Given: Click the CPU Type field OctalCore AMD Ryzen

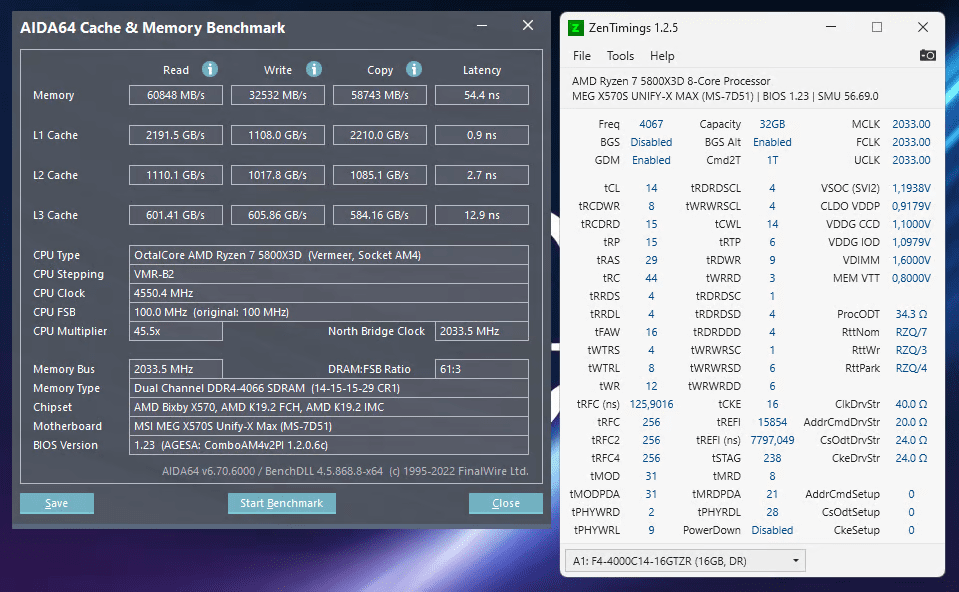Looking at the screenshot, I should tap(328, 255).
